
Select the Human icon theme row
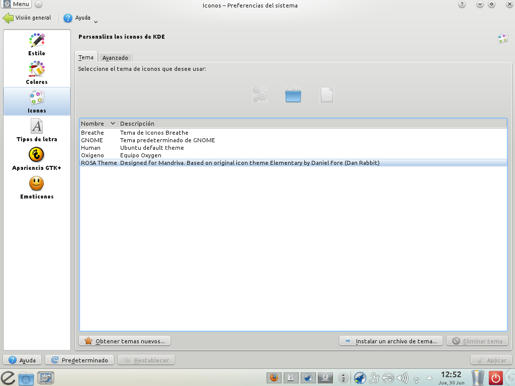click(x=293, y=148)
